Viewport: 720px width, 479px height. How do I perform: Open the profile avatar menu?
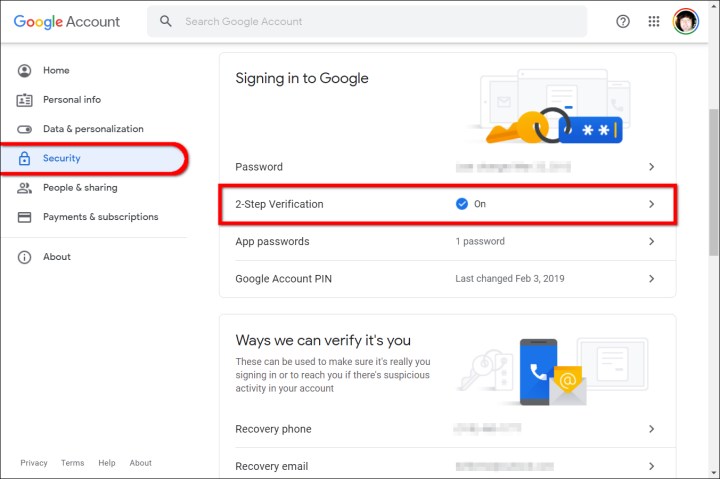686,21
